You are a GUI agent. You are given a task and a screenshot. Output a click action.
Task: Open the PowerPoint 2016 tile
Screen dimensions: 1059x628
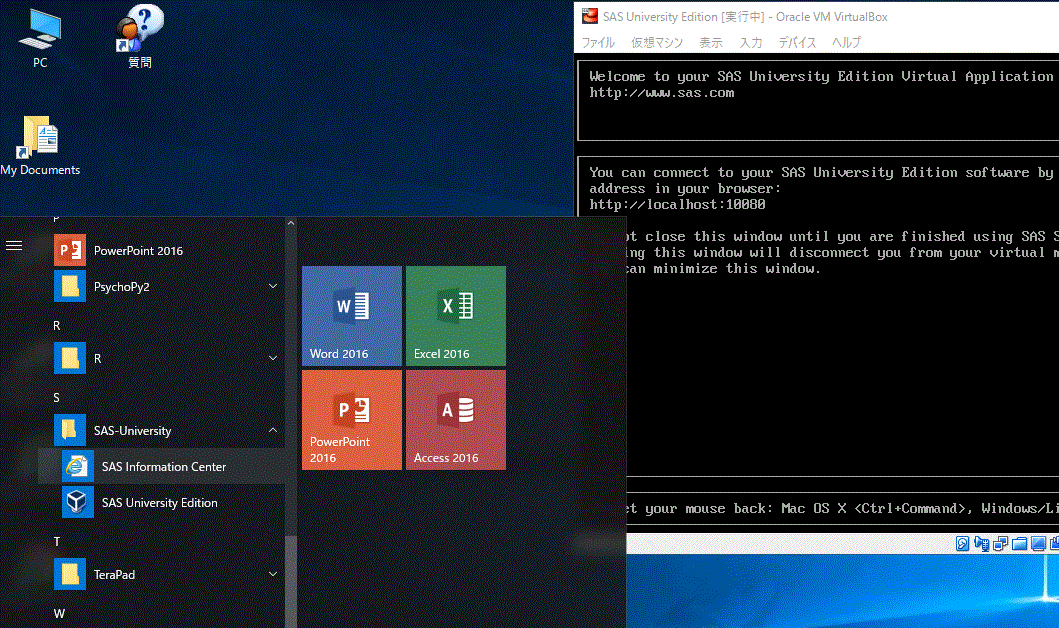352,420
